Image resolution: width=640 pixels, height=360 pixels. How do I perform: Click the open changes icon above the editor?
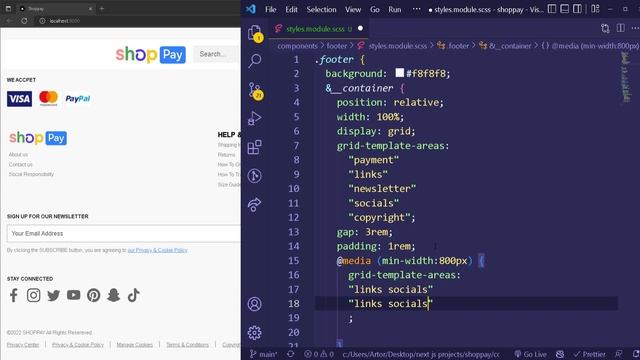(x=605, y=28)
